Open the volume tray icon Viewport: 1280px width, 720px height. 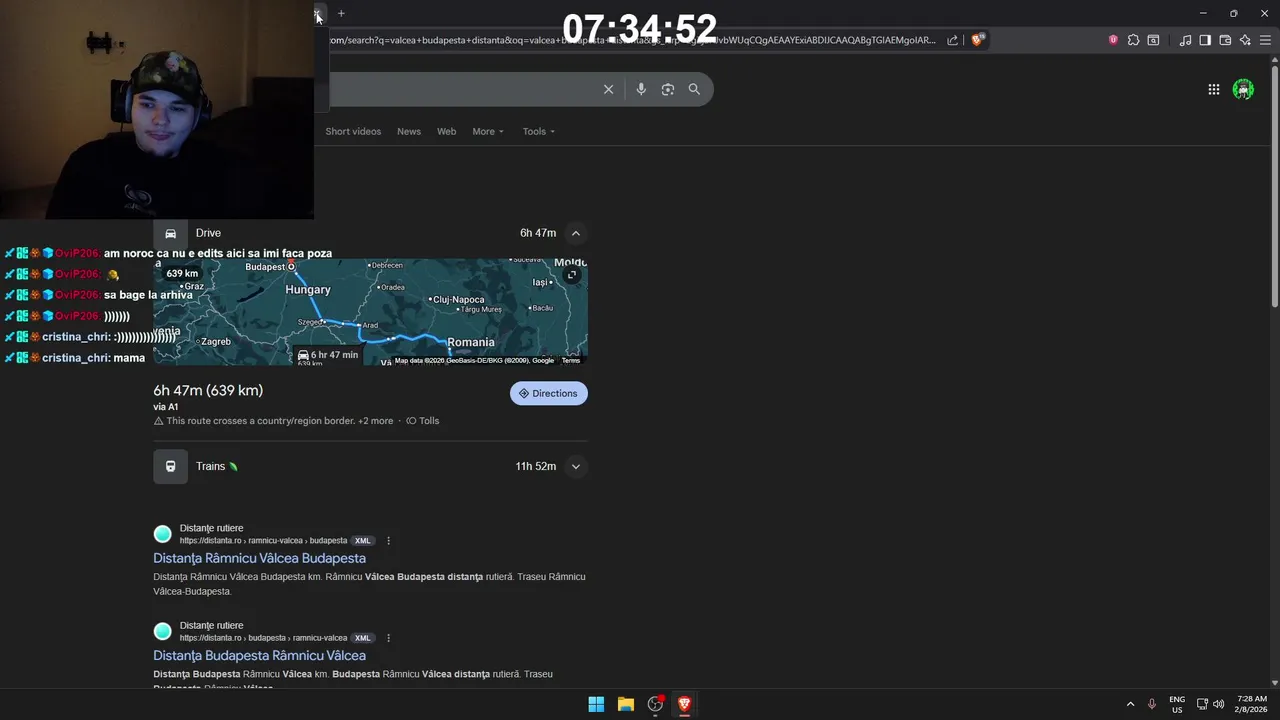pos(1218,704)
